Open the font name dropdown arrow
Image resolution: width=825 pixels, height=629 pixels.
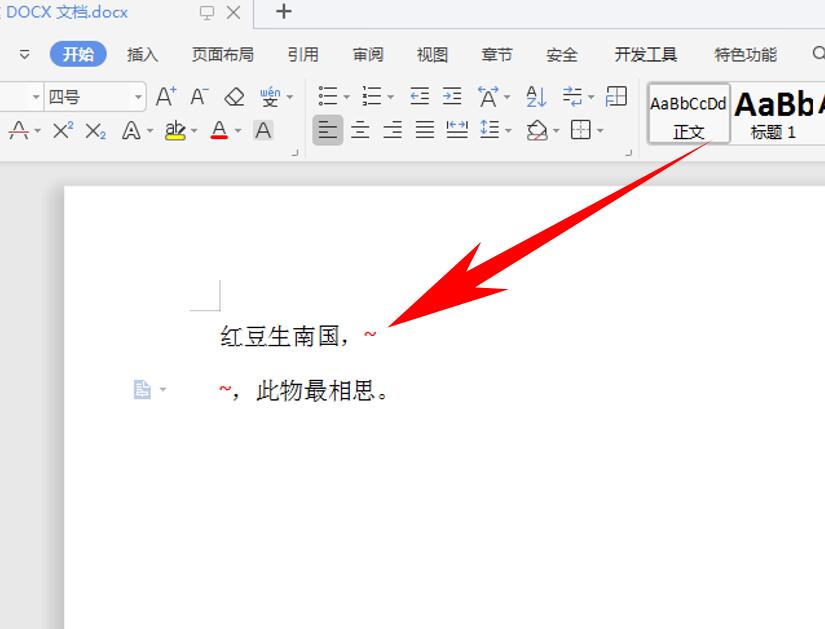tap(36, 97)
